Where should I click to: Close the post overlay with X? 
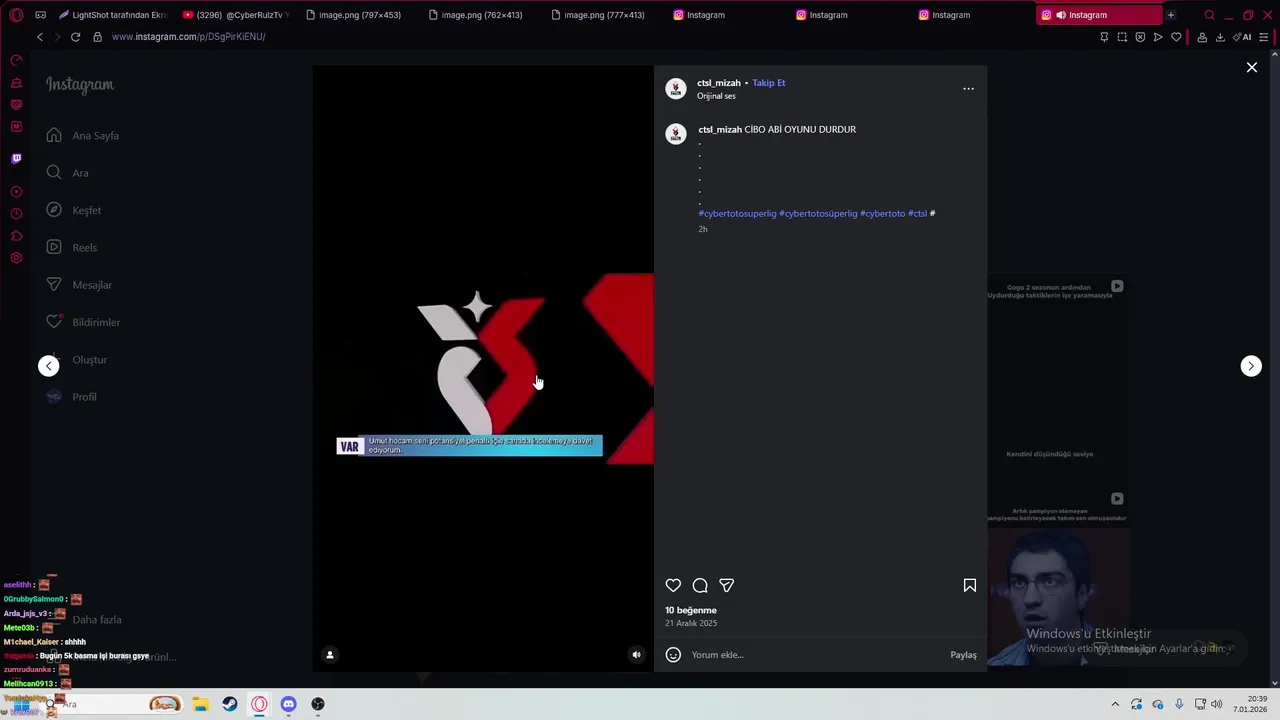pos(1251,67)
